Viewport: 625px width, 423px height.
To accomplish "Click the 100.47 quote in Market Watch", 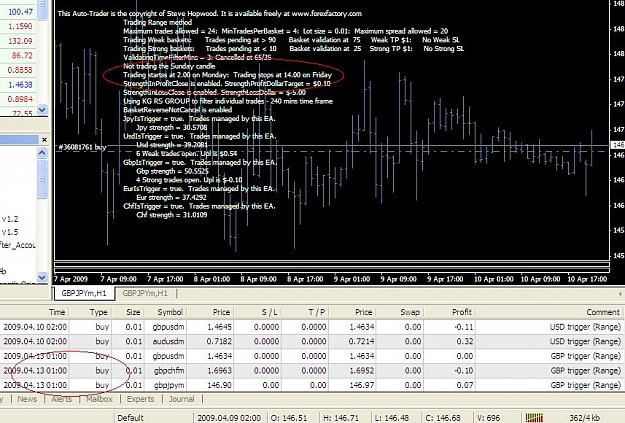I will (21, 12).
